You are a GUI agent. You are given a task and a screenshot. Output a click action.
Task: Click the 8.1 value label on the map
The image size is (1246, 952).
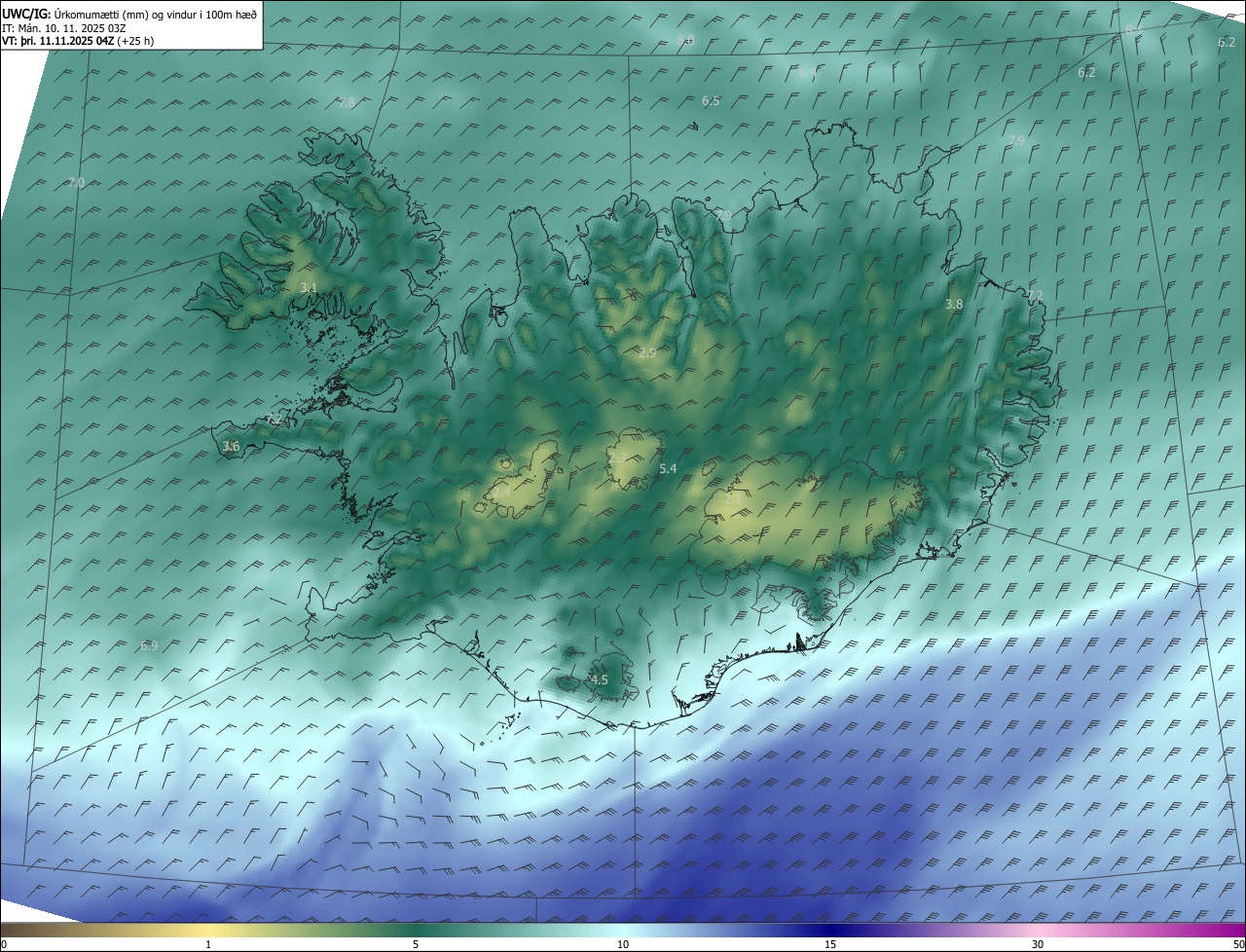coord(1134,30)
